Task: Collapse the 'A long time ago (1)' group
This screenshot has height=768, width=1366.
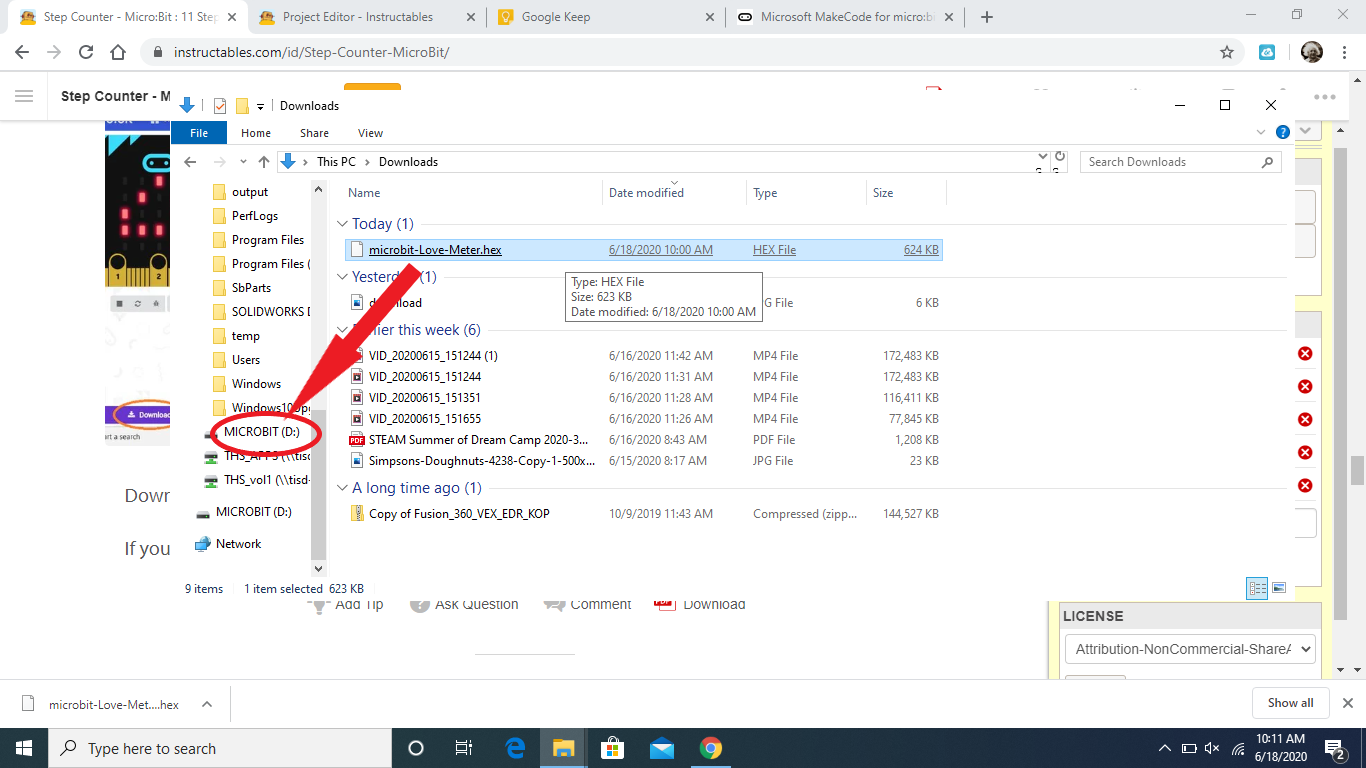Action: (x=343, y=488)
